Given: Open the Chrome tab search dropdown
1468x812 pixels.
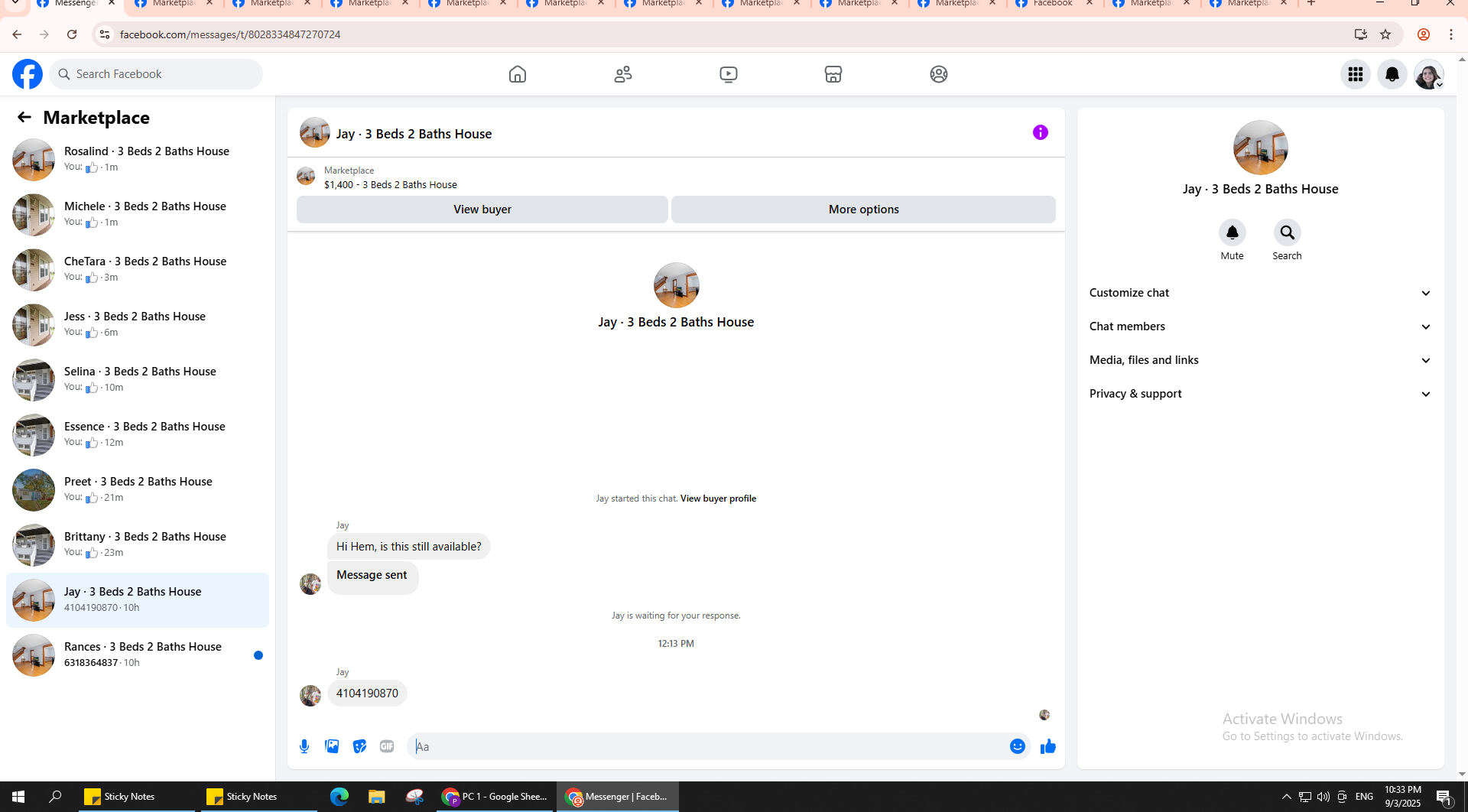Looking at the screenshot, I should (15, 4).
